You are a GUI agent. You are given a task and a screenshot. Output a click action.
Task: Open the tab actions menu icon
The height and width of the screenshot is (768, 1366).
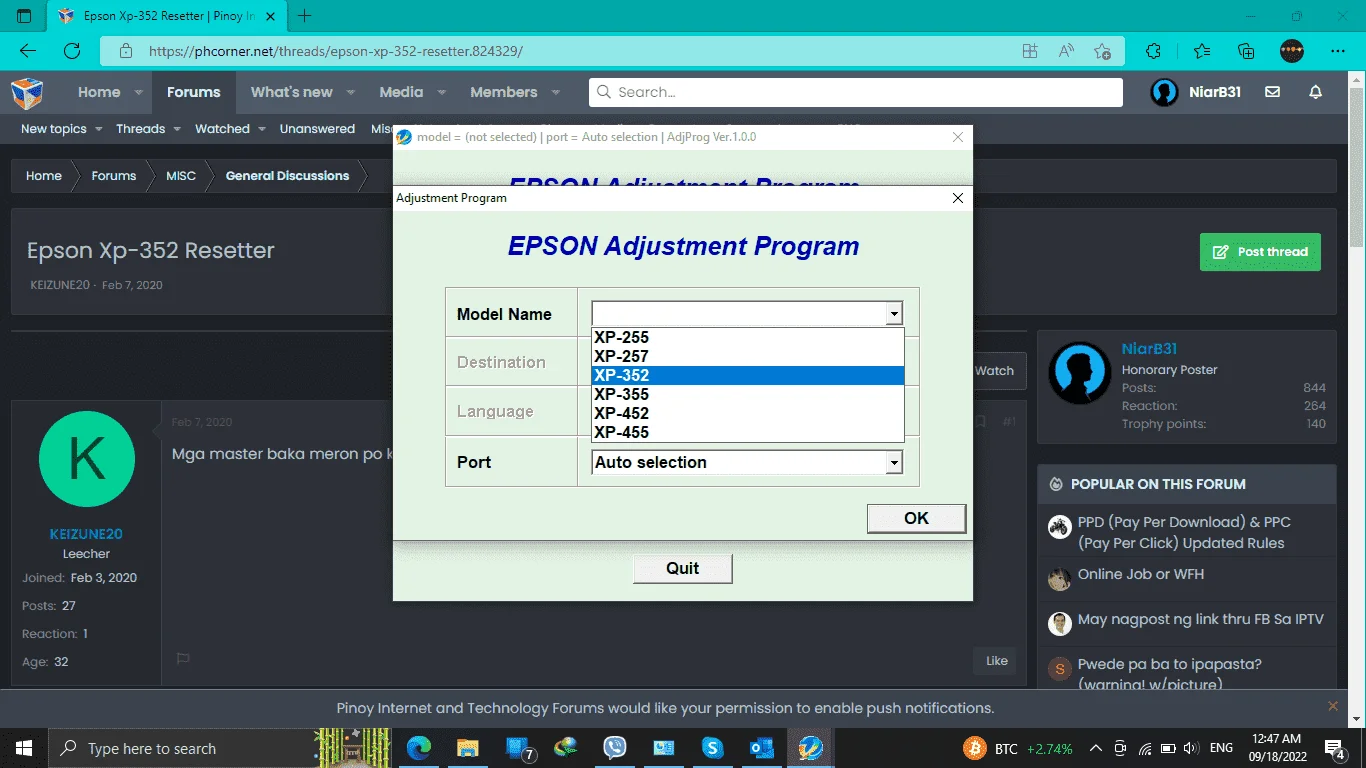coord(25,16)
